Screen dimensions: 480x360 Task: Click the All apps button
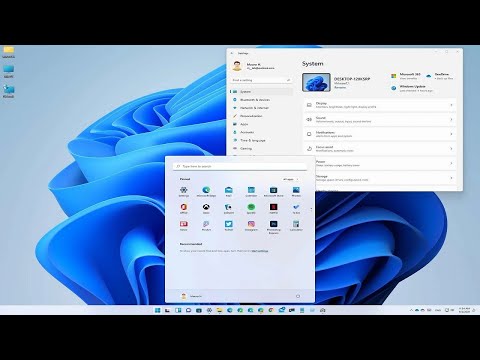tap(290, 179)
